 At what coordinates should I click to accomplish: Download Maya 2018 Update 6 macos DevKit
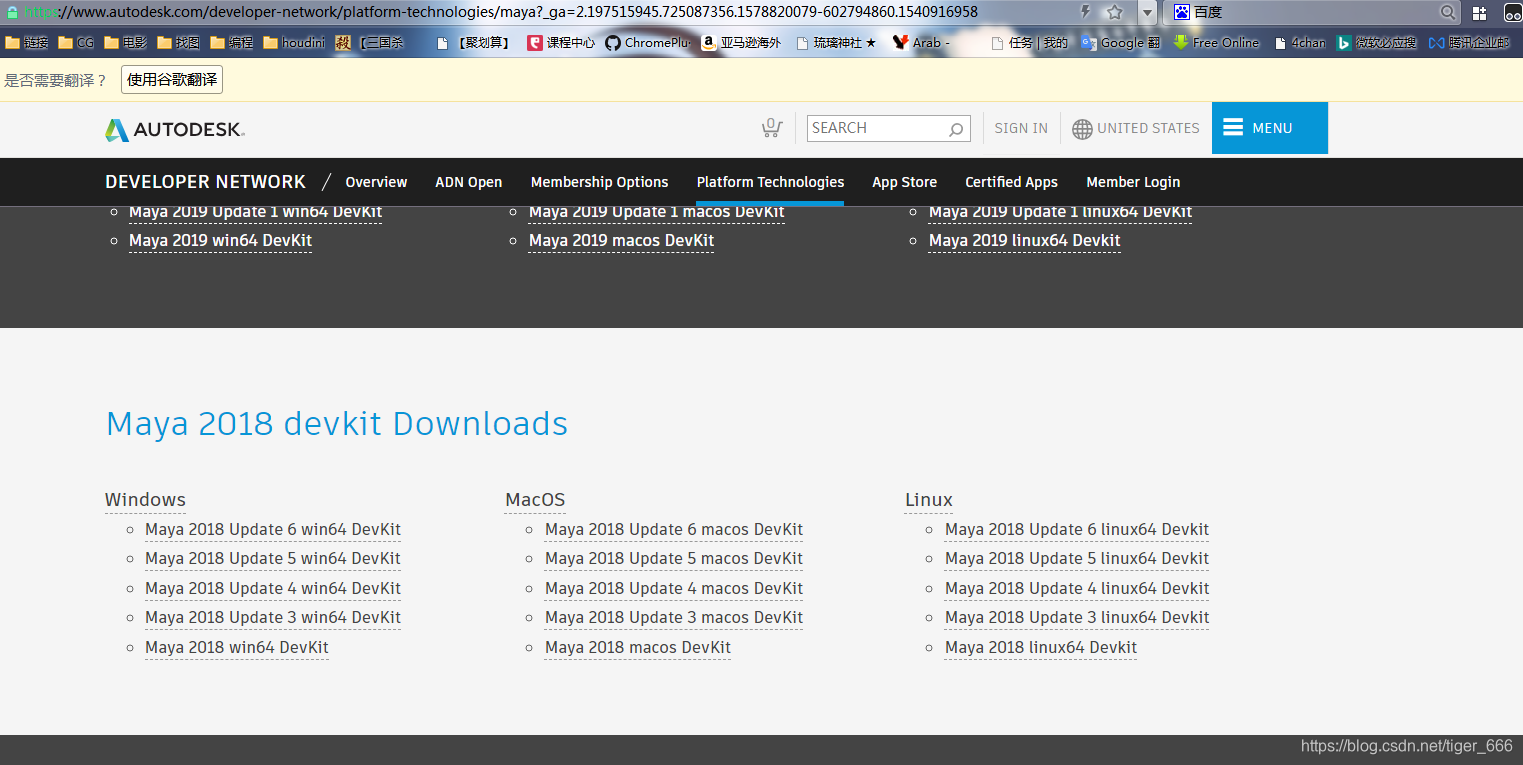pyautogui.click(x=674, y=530)
